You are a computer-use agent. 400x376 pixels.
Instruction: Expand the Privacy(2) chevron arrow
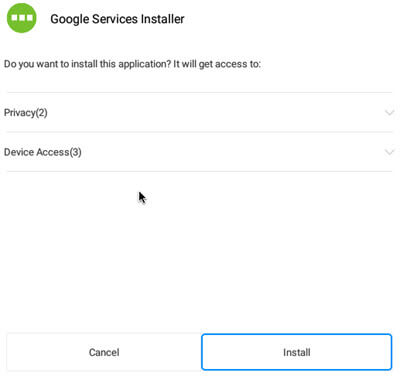pos(389,113)
